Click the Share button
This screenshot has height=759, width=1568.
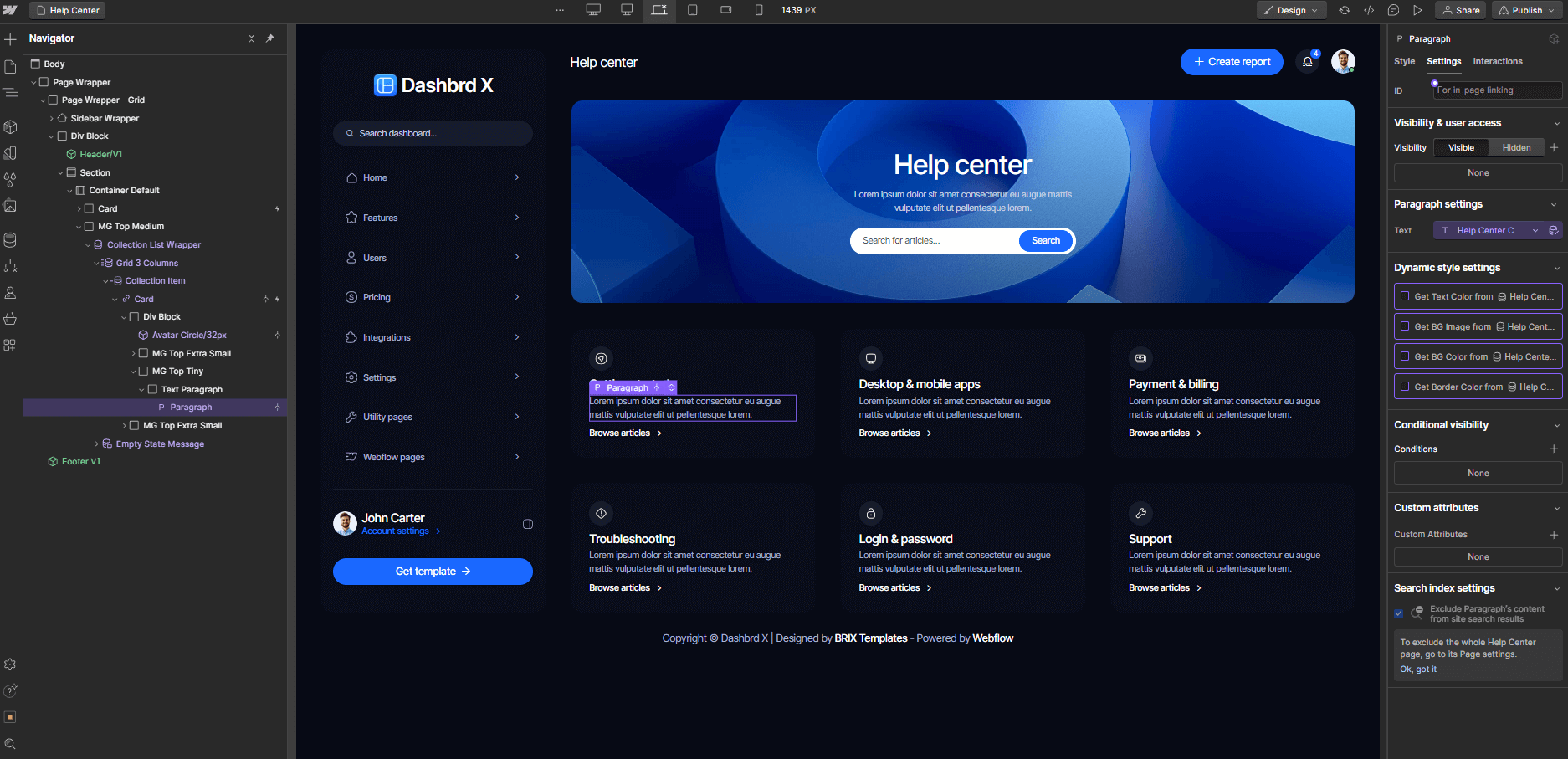click(1461, 10)
